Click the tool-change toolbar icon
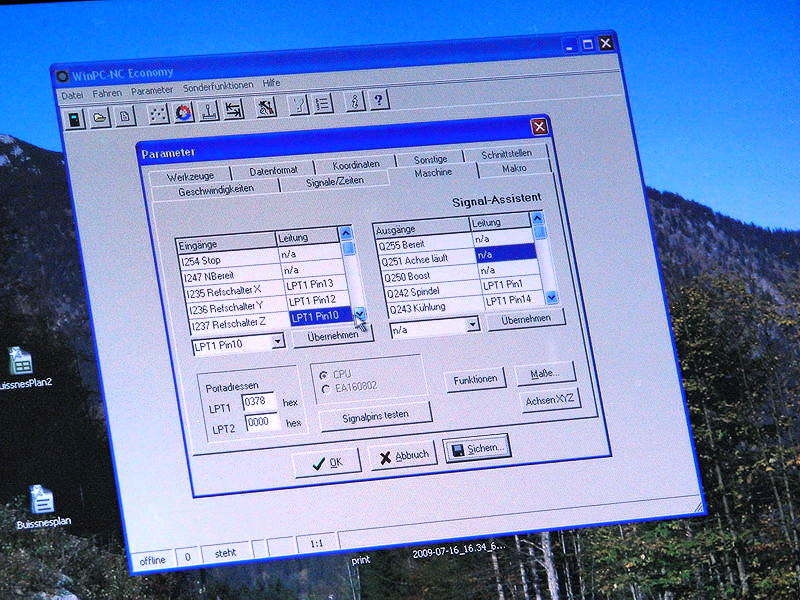This screenshot has width=800, height=600. click(266, 107)
